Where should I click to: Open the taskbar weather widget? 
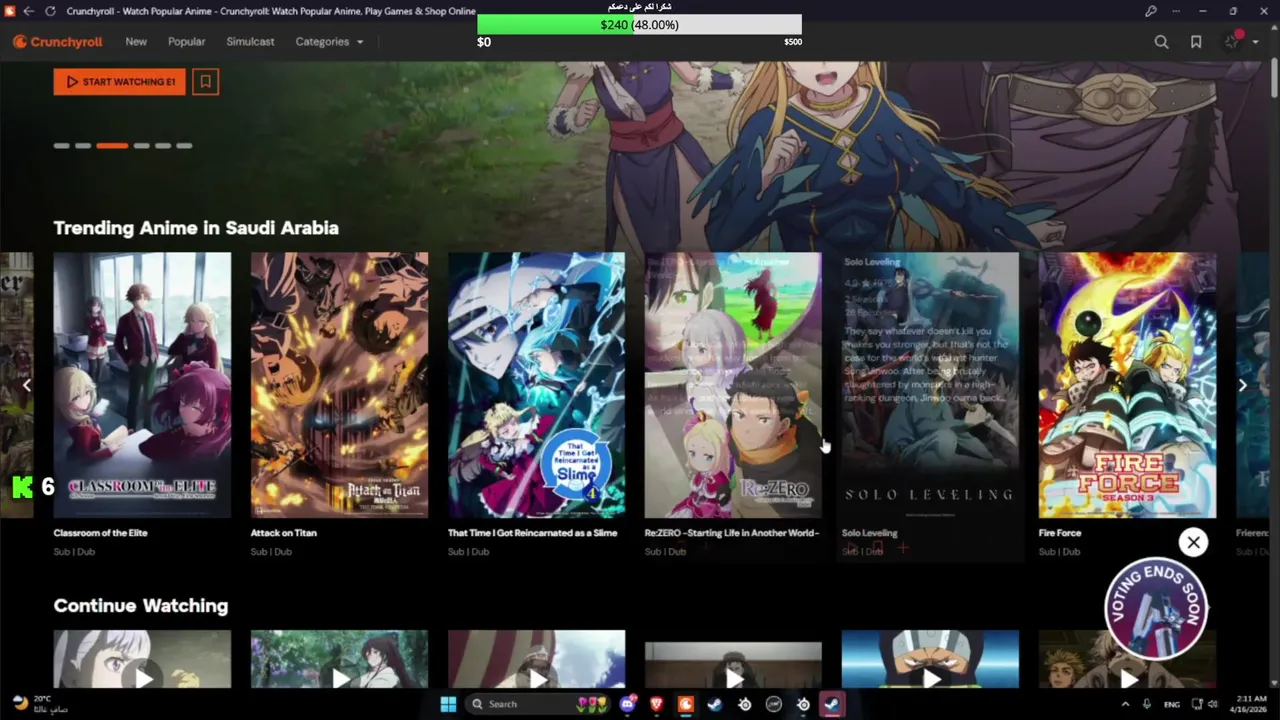tap(40, 704)
